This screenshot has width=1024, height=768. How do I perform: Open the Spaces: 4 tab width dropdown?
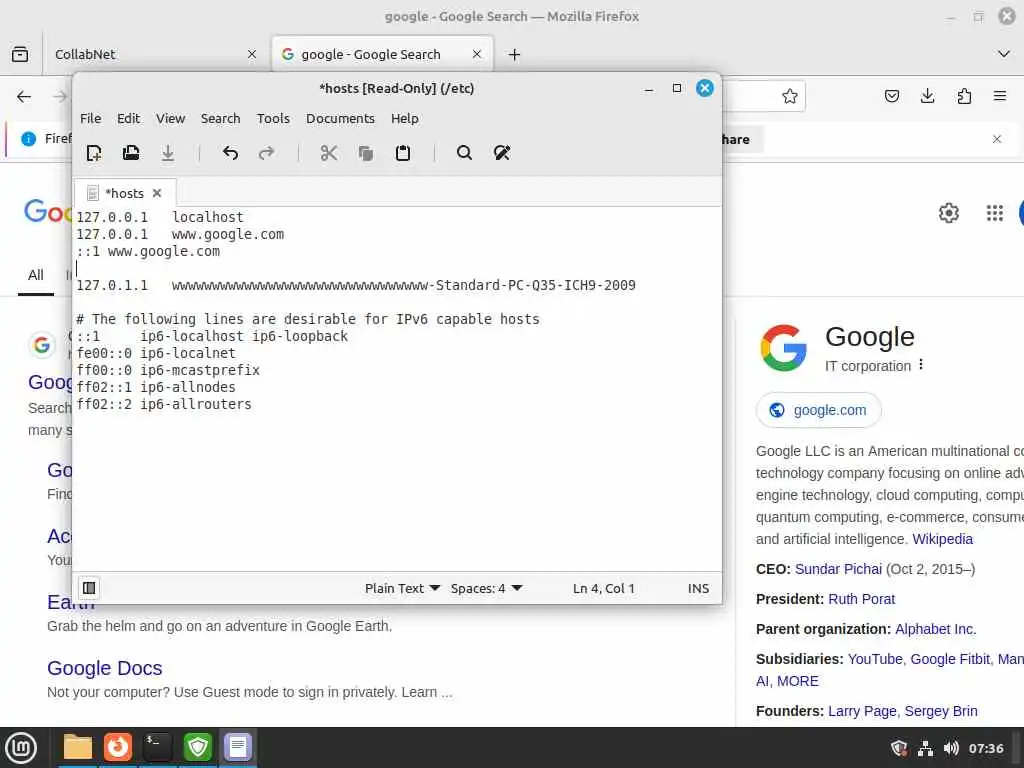coord(487,588)
